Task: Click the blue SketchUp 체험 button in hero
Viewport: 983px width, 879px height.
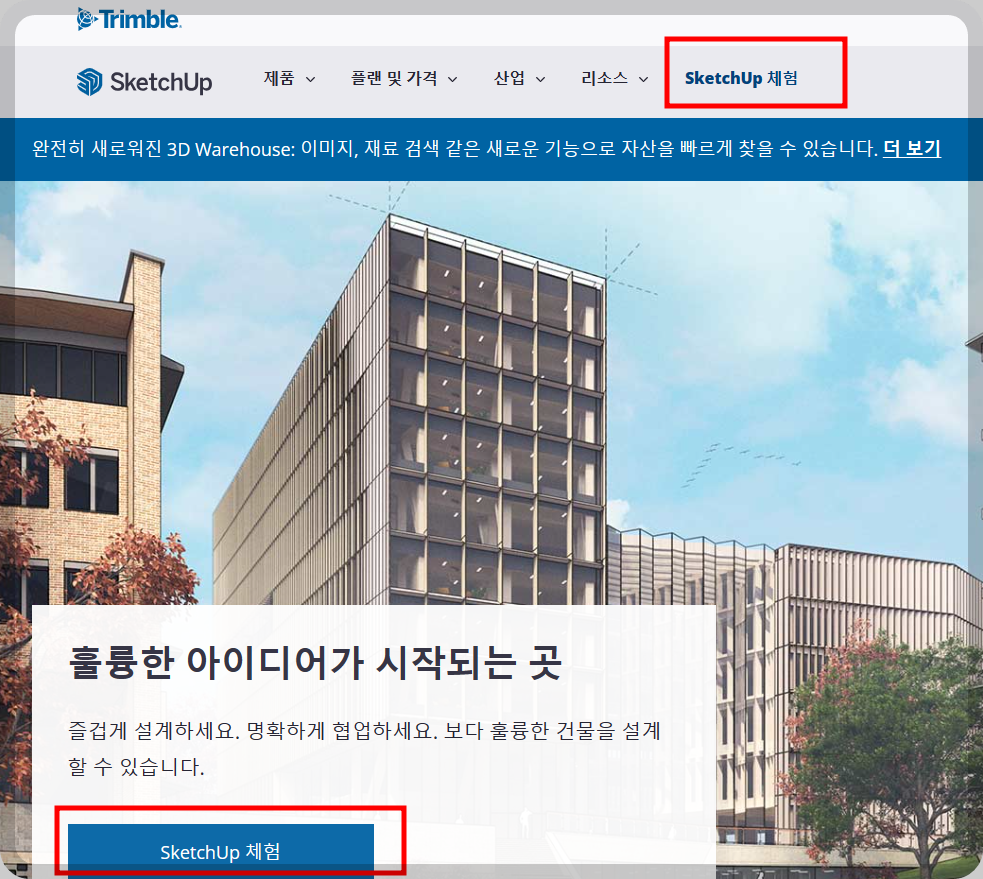Action: (x=221, y=851)
